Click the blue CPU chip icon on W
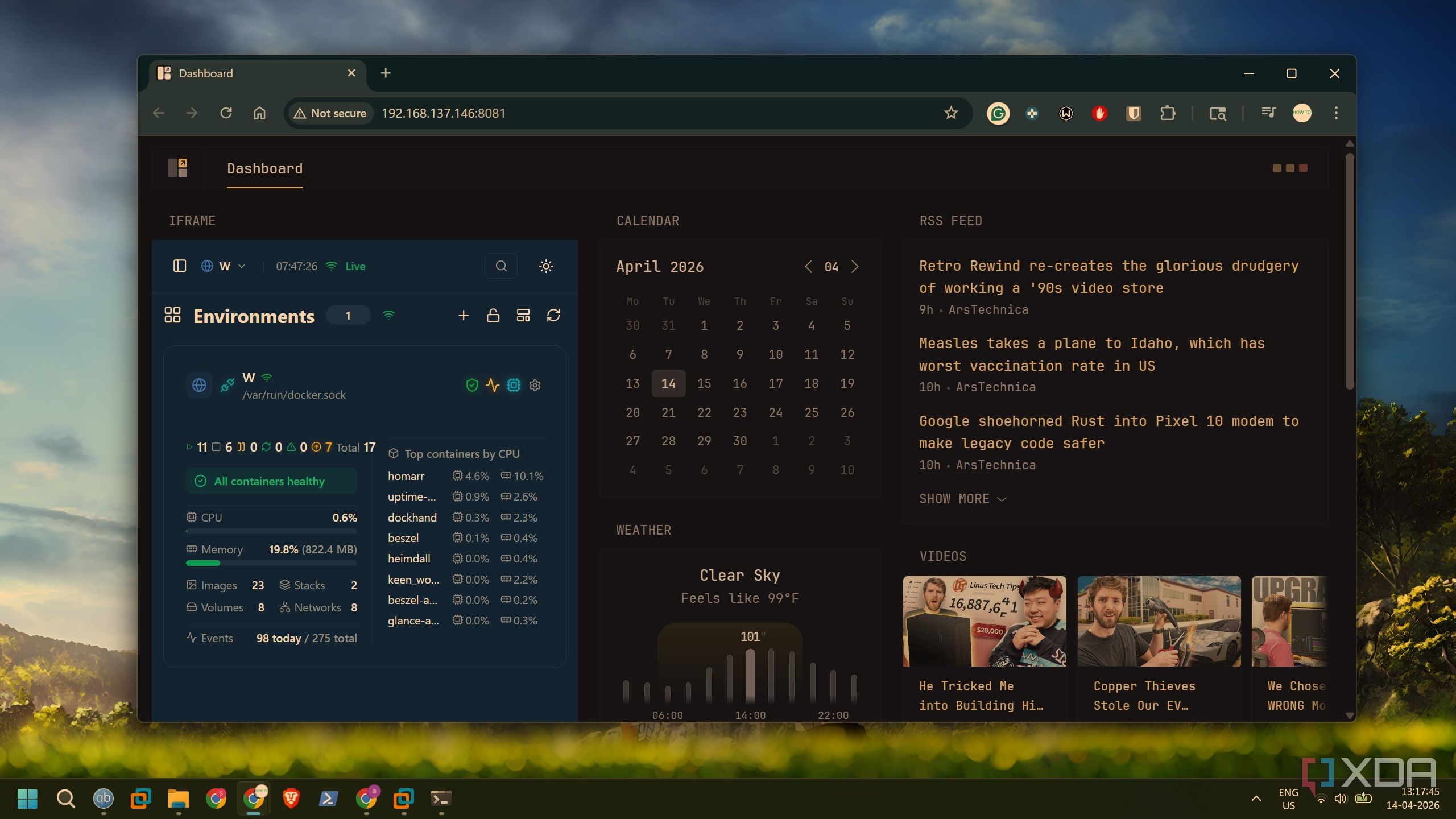This screenshot has width=1456, height=819. pyautogui.click(x=514, y=385)
